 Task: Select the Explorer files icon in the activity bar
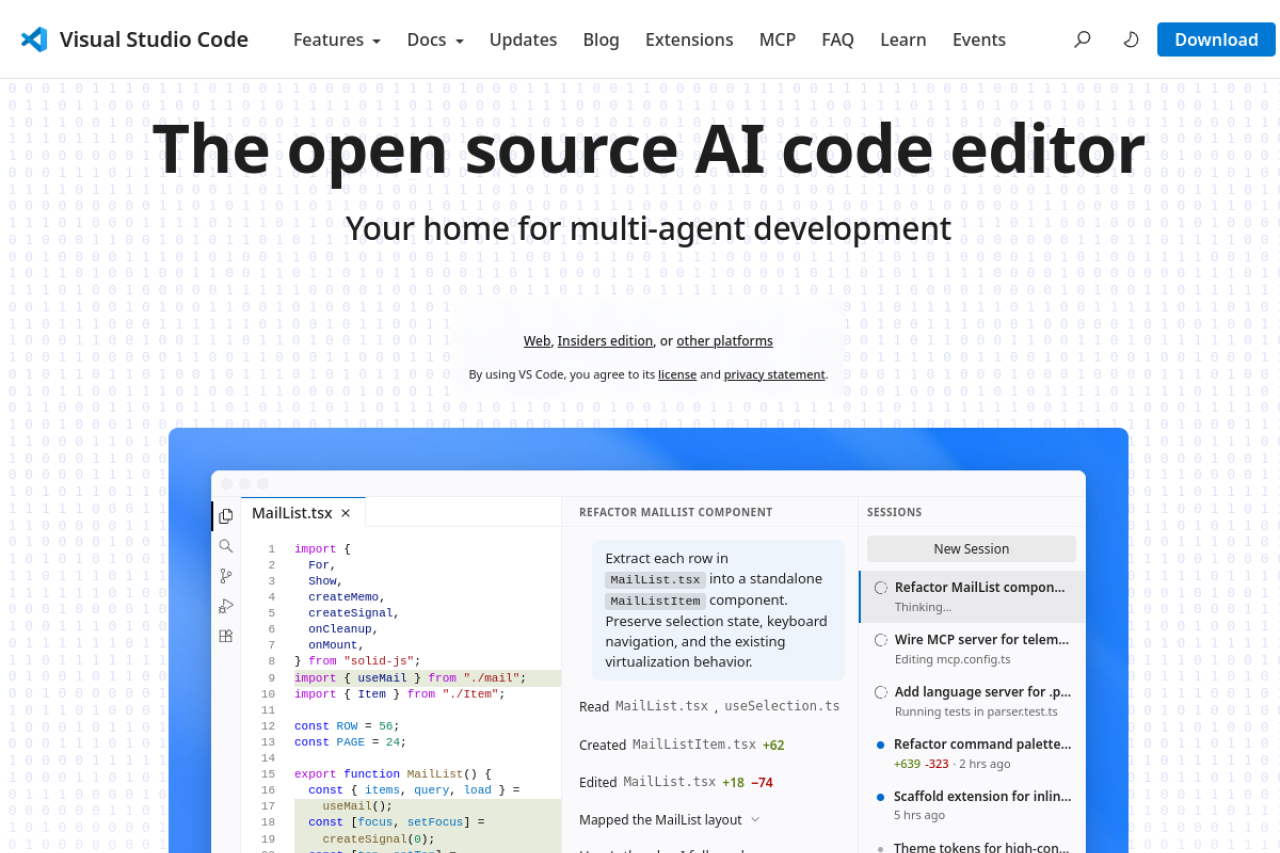point(226,516)
